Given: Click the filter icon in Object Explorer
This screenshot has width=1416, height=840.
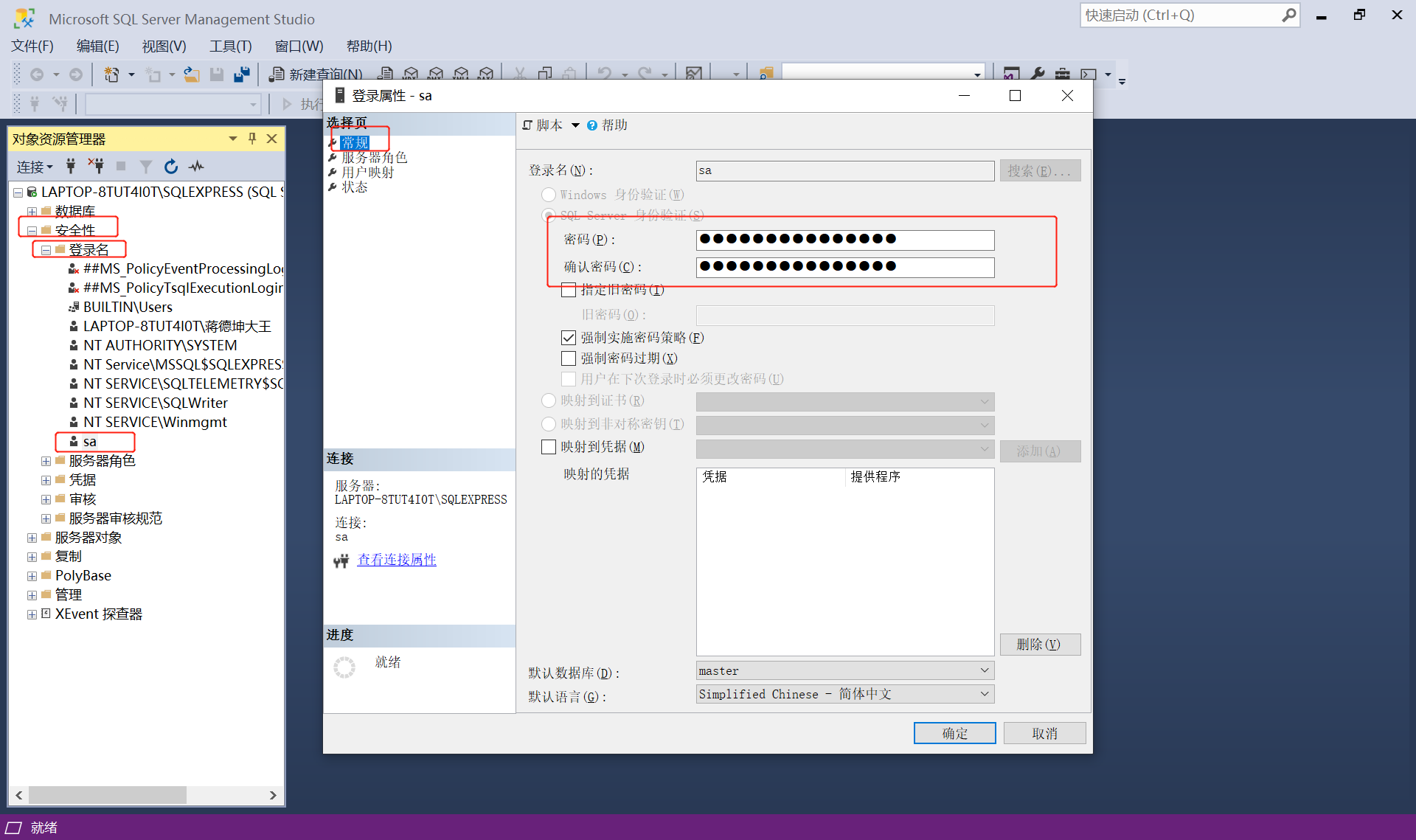Looking at the screenshot, I should 145,166.
